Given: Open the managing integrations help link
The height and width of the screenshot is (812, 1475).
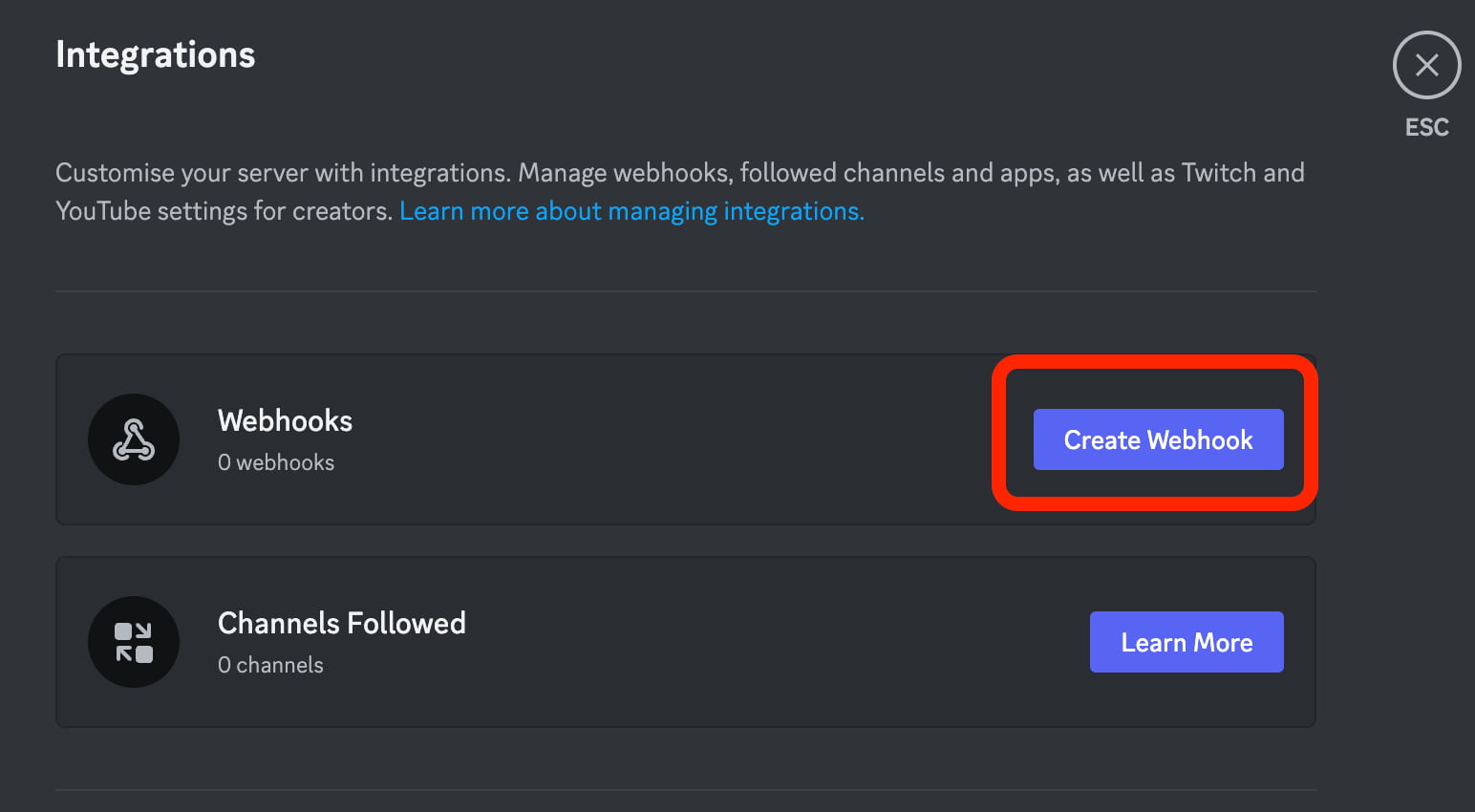Looking at the screenshot, I should tap(631, 210).
